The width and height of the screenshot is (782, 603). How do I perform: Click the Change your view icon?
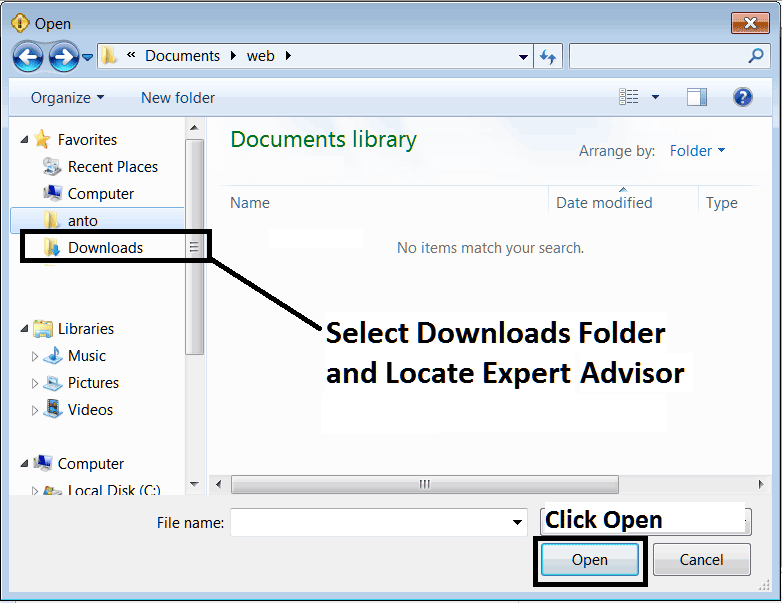629,97
